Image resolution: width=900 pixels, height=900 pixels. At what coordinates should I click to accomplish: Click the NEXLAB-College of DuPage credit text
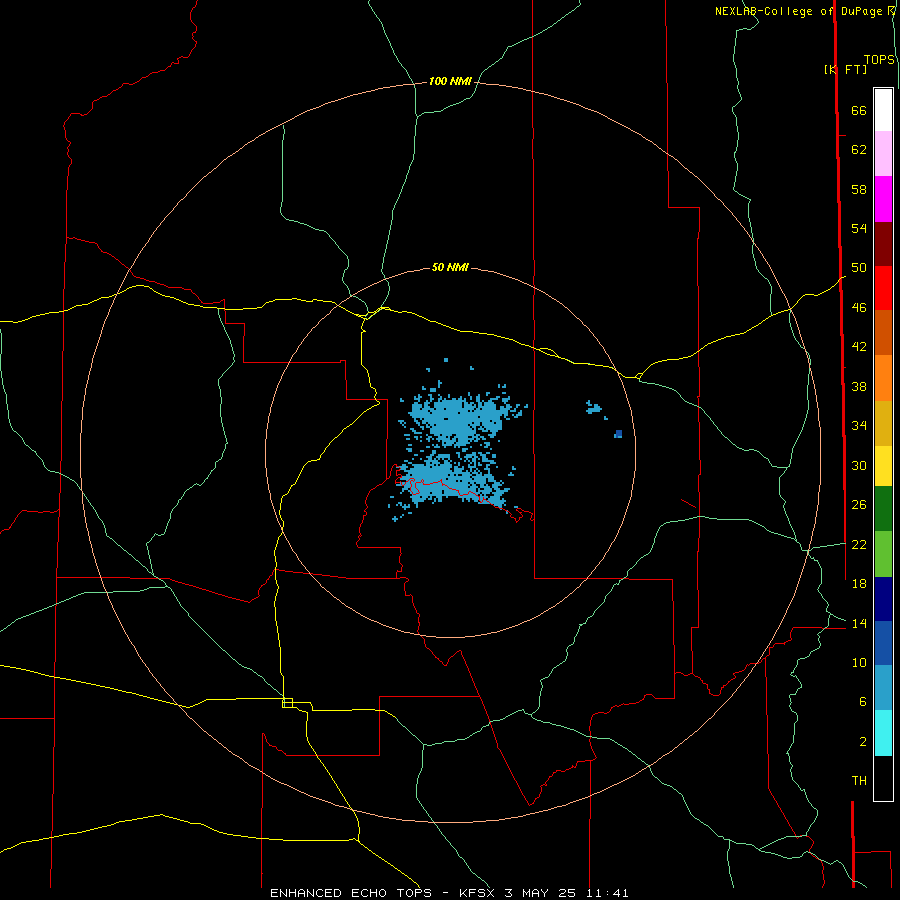798,11
